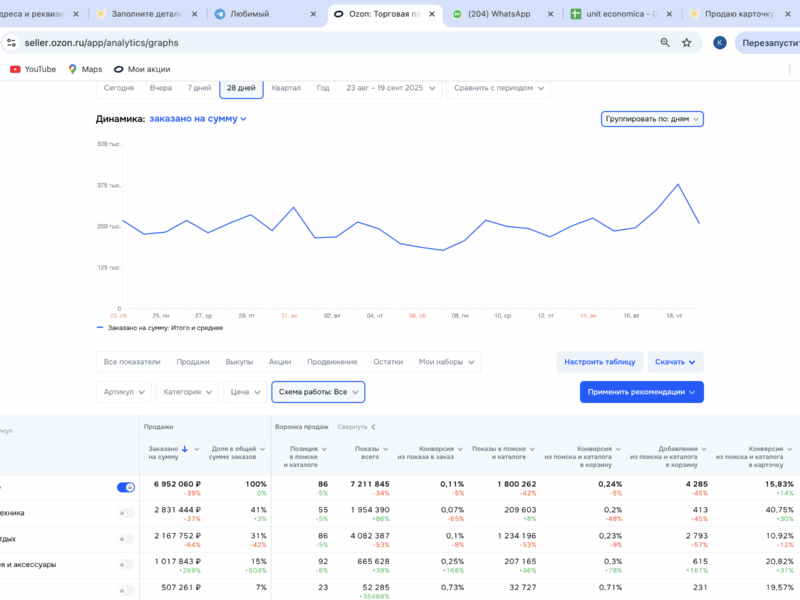Switch to the Продвижение metrics tab

pyautogui.click(x=332, y=362)
